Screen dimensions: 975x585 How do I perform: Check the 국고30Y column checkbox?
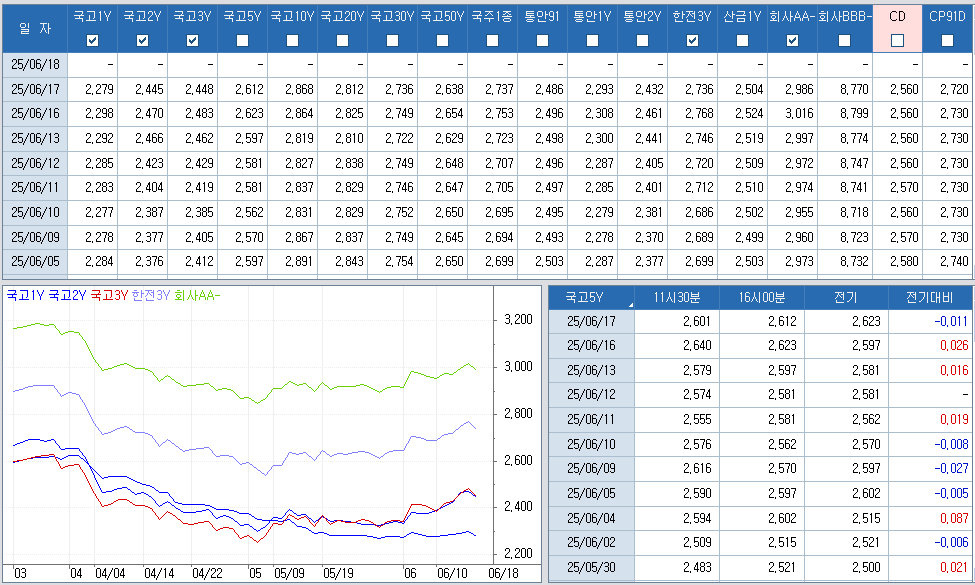[393, 40]
